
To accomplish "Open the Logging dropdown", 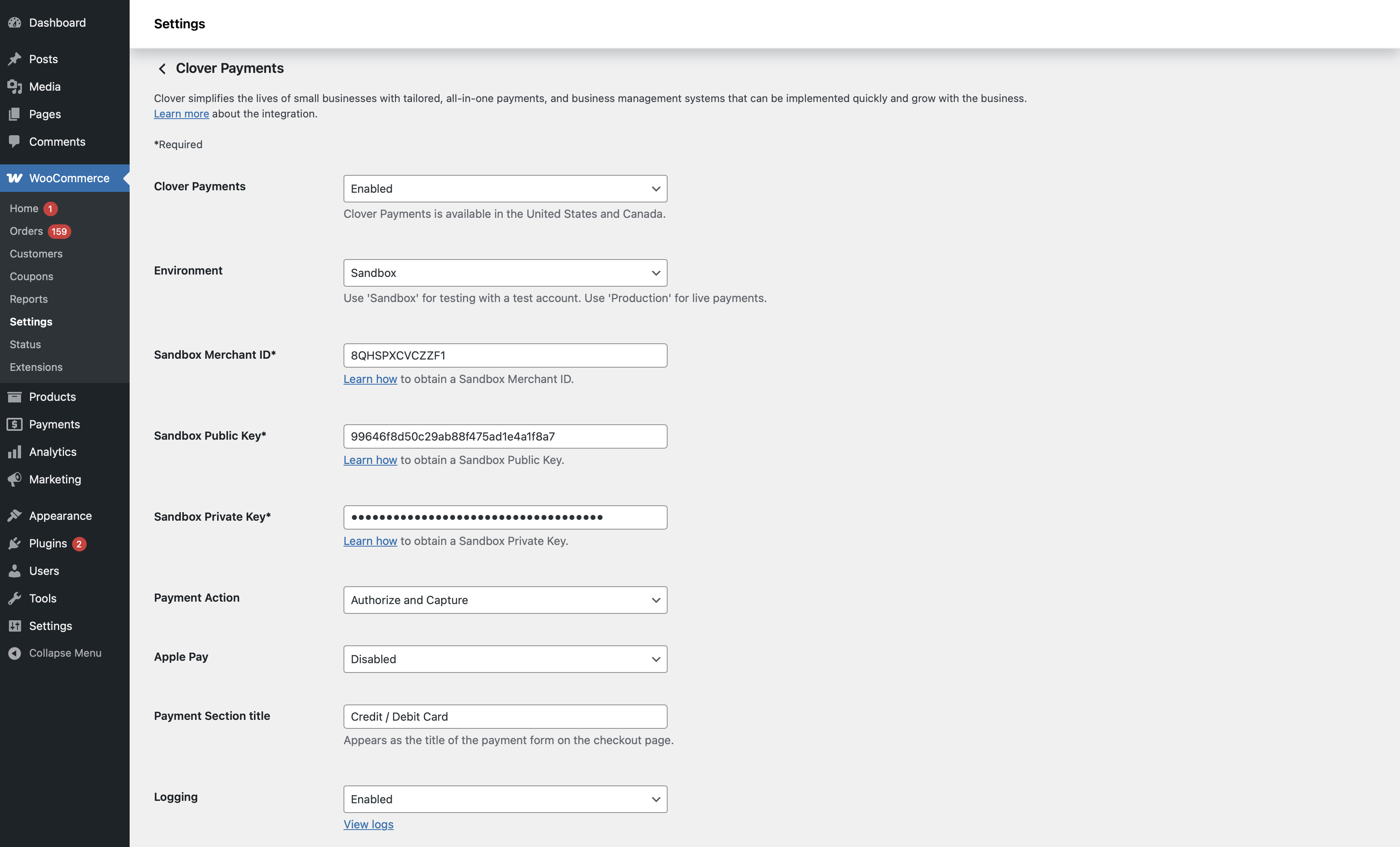I will 505,799.
